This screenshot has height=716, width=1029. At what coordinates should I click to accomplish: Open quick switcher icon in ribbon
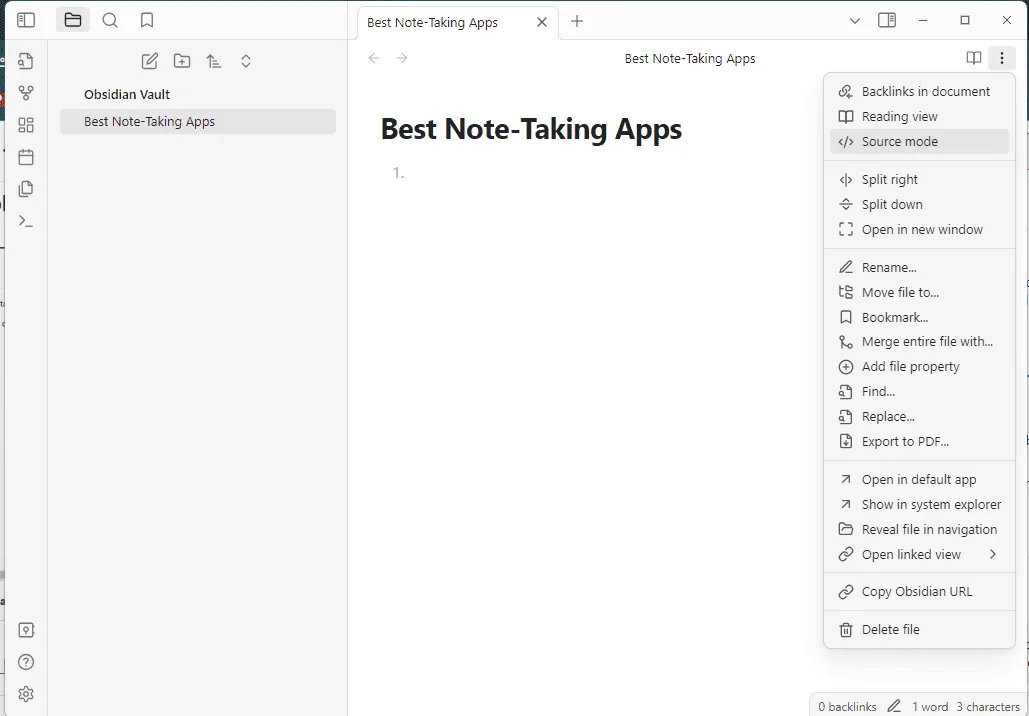pos(26,61)
